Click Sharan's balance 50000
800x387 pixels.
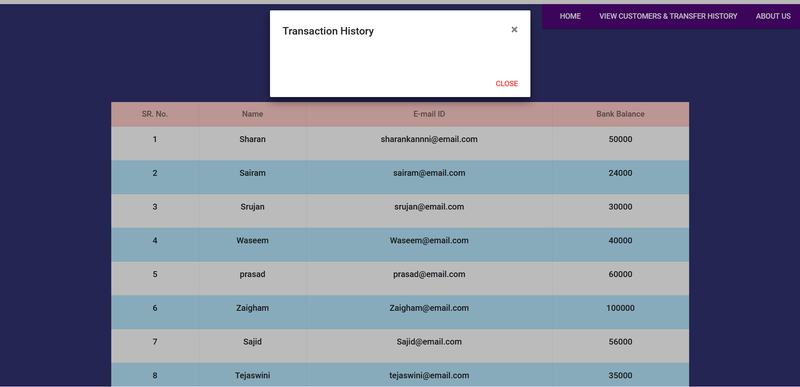point(620,139)
